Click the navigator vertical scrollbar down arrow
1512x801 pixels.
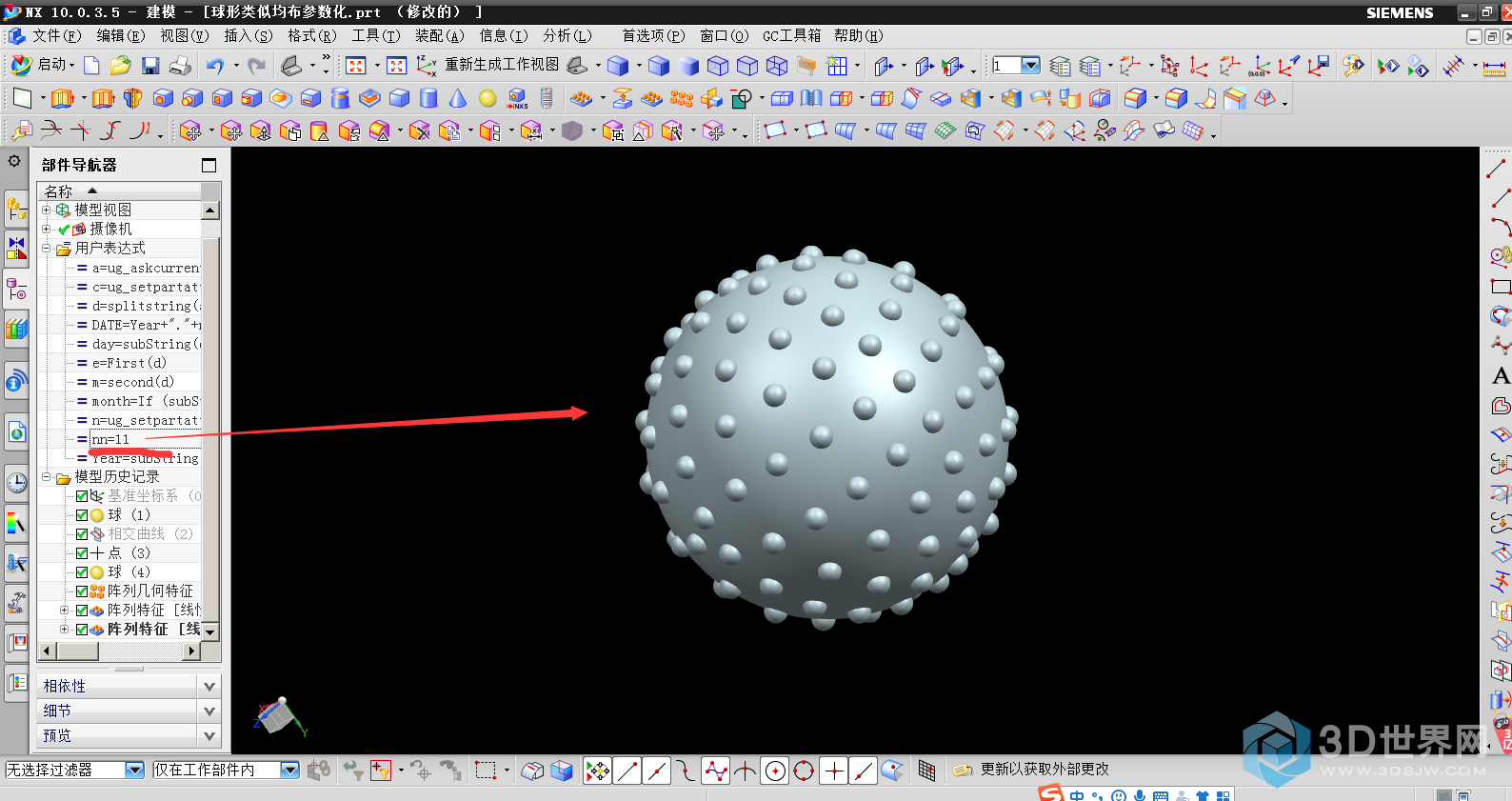pos(210,631)
